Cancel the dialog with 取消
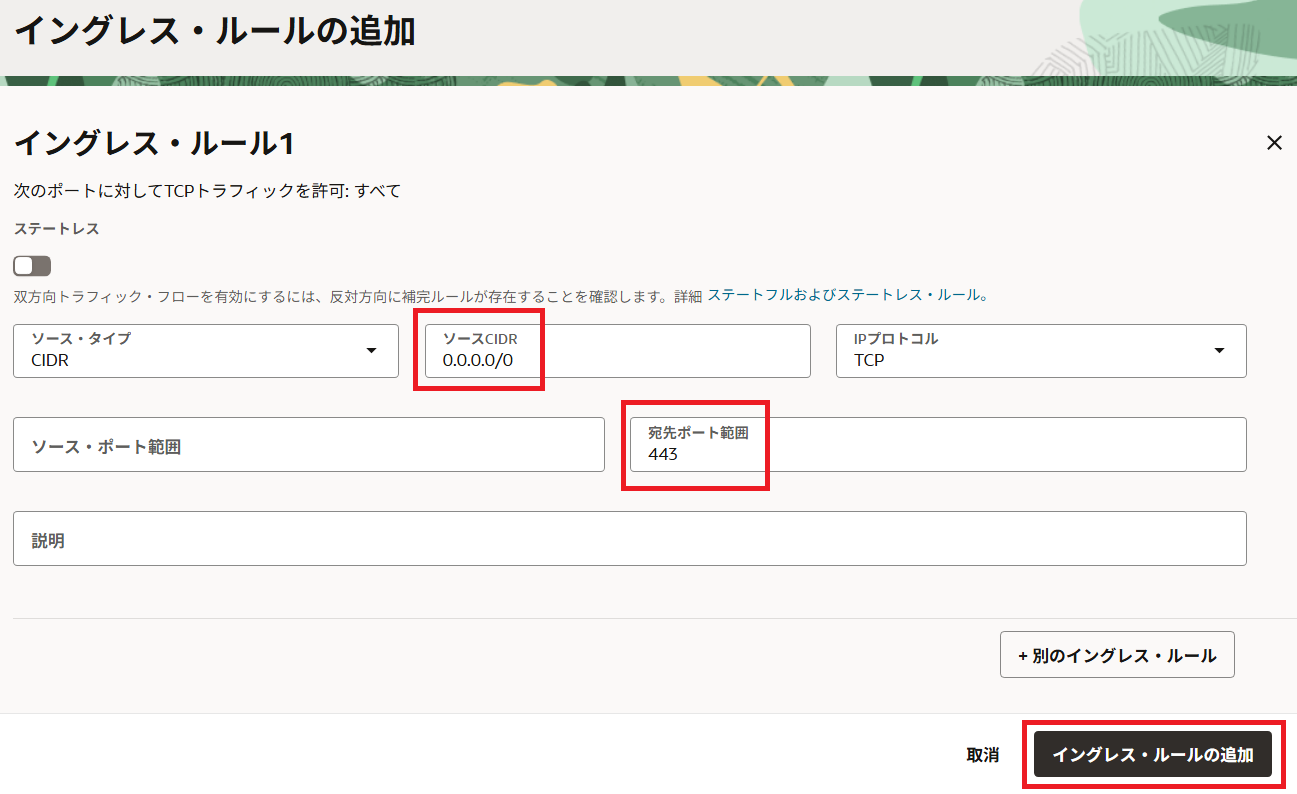1297x794 pixels. pyautogui.click(x=982, y=755)
